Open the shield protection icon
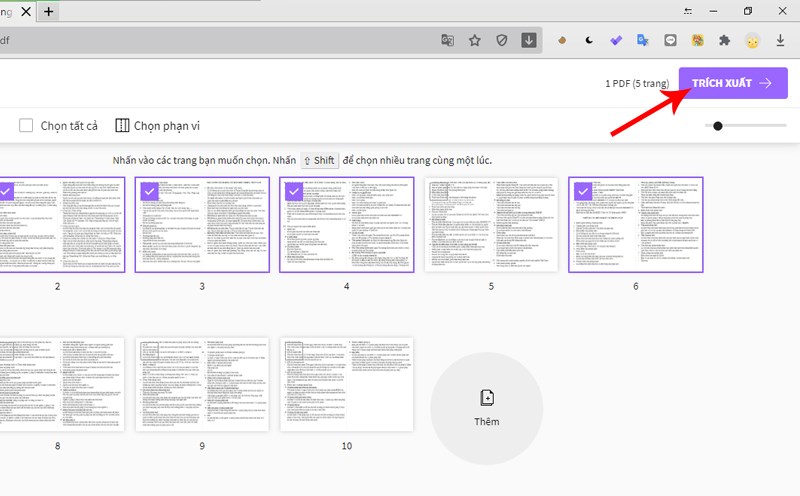This screenshot has height=496, width=800. [x=502, y=41]
